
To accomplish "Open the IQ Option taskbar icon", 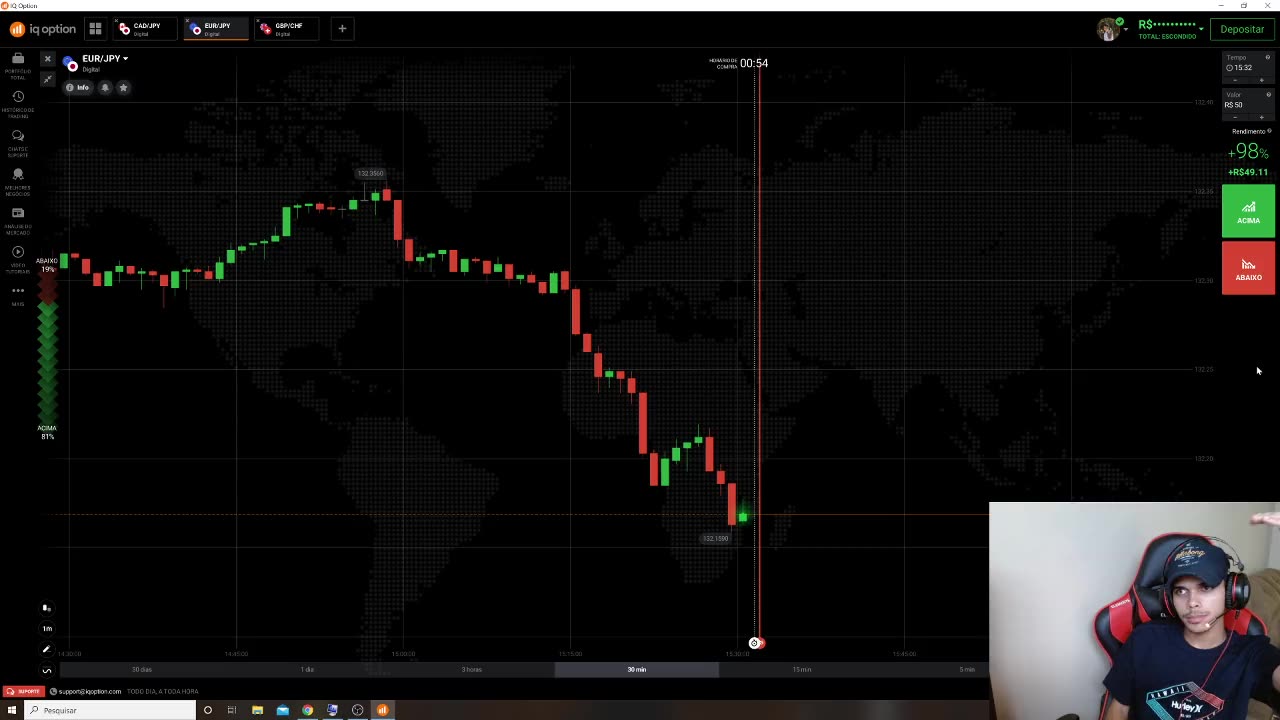I will (x=382, y=710).
